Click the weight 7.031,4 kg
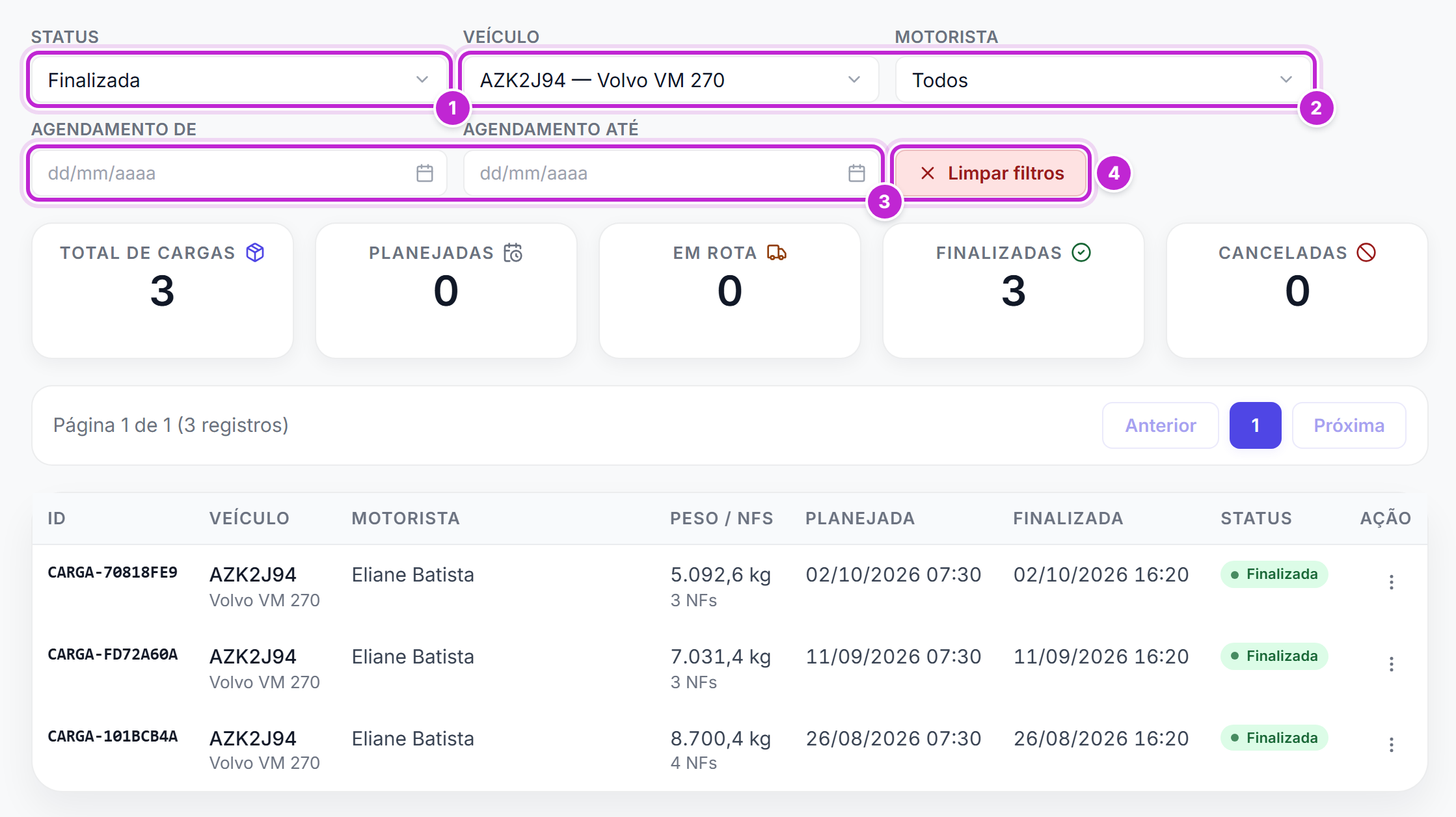Image resolution: width=1456 pixels, height=817 pixels. tap(721, 657)
